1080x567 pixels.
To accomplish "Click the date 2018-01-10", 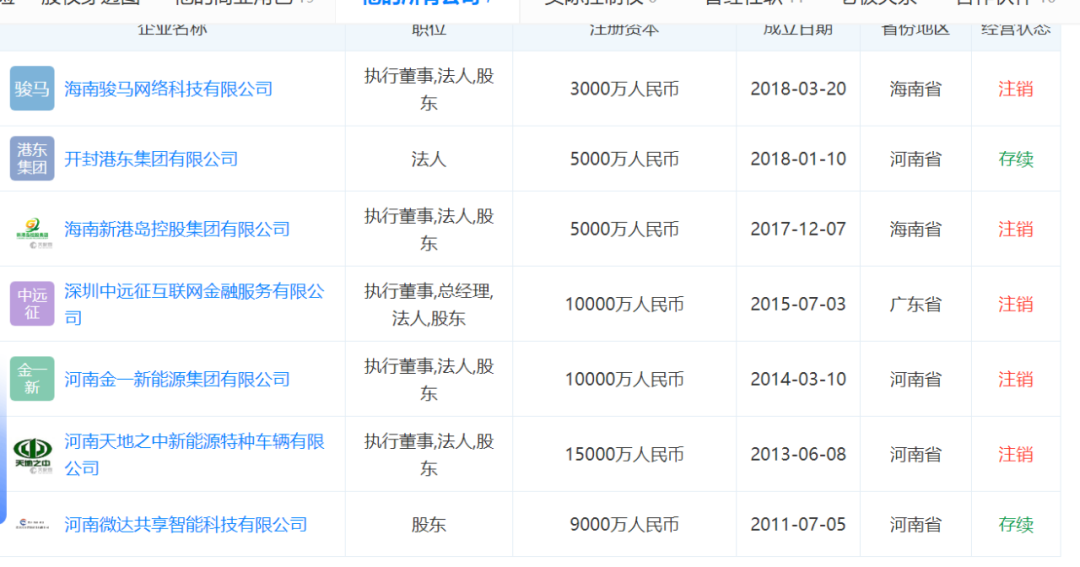I will tap(798, 159).
